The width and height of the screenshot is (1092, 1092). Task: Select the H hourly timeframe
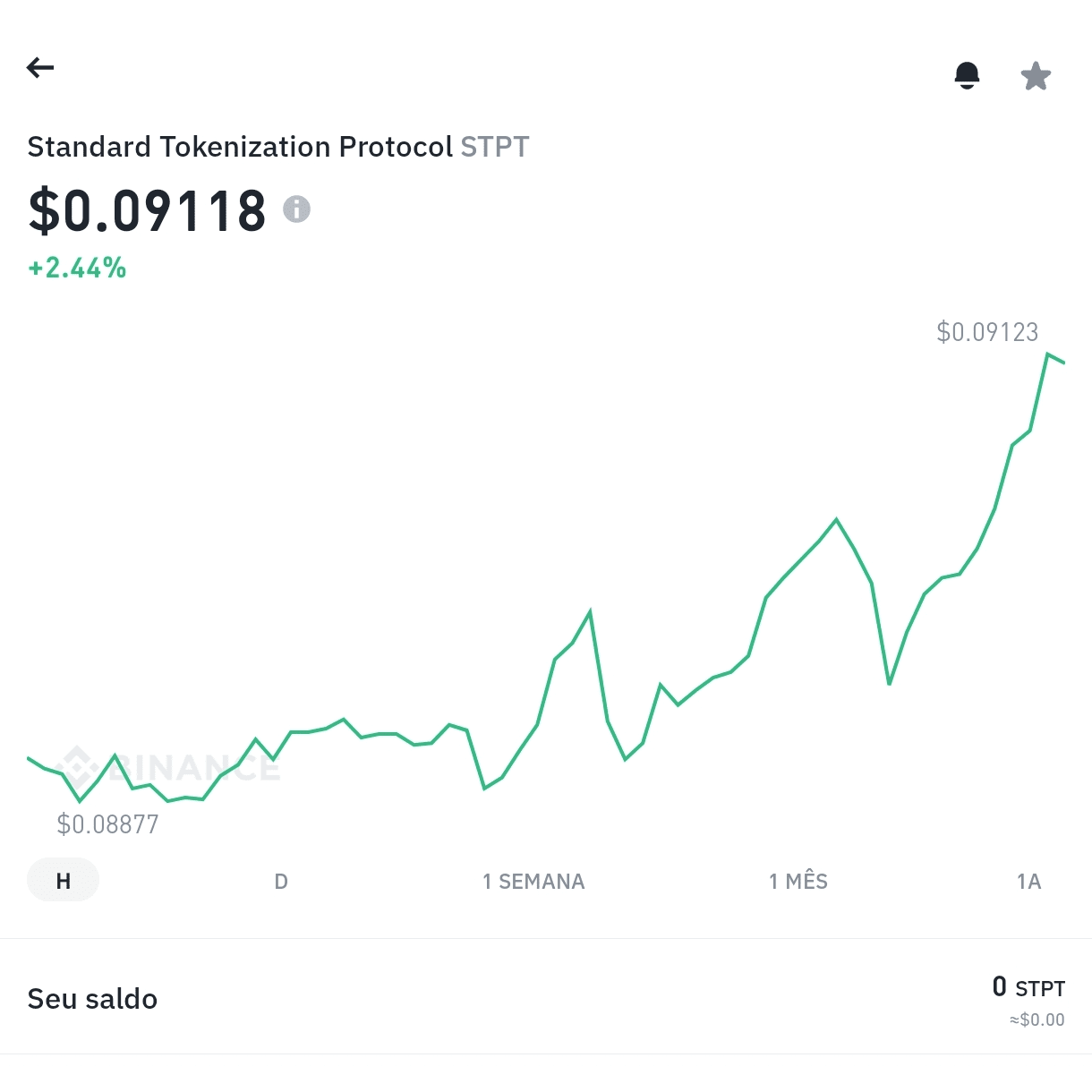tap(63, 881)
